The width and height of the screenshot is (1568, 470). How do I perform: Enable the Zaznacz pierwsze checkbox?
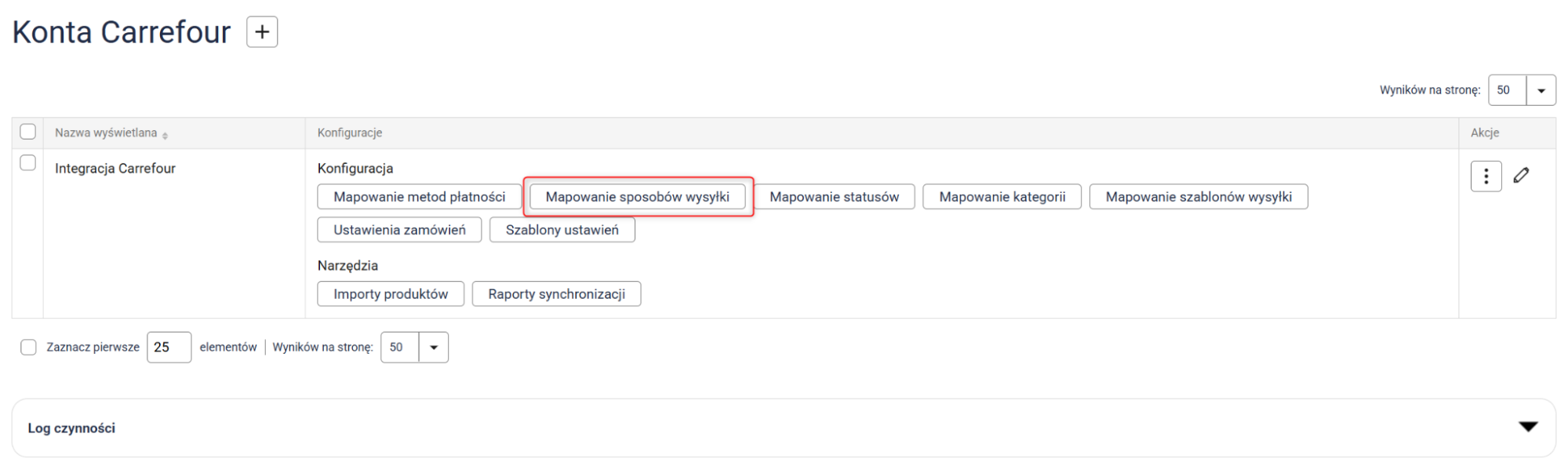coord(28,348)
